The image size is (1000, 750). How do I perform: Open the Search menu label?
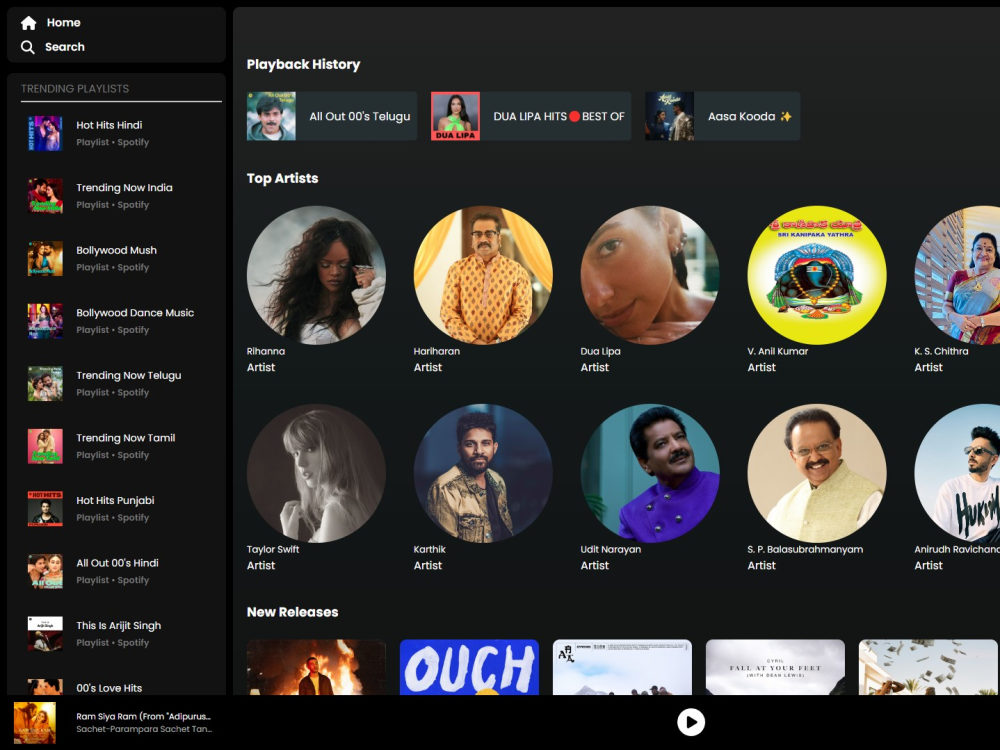click(x=64, y=47)
